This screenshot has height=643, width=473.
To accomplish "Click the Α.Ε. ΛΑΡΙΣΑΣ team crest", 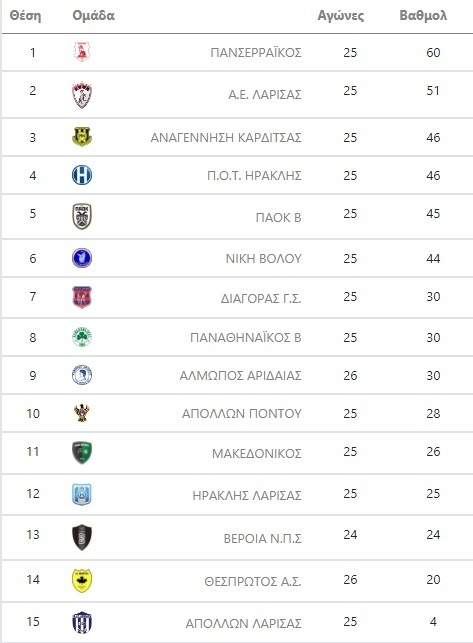I will point(82,95).
